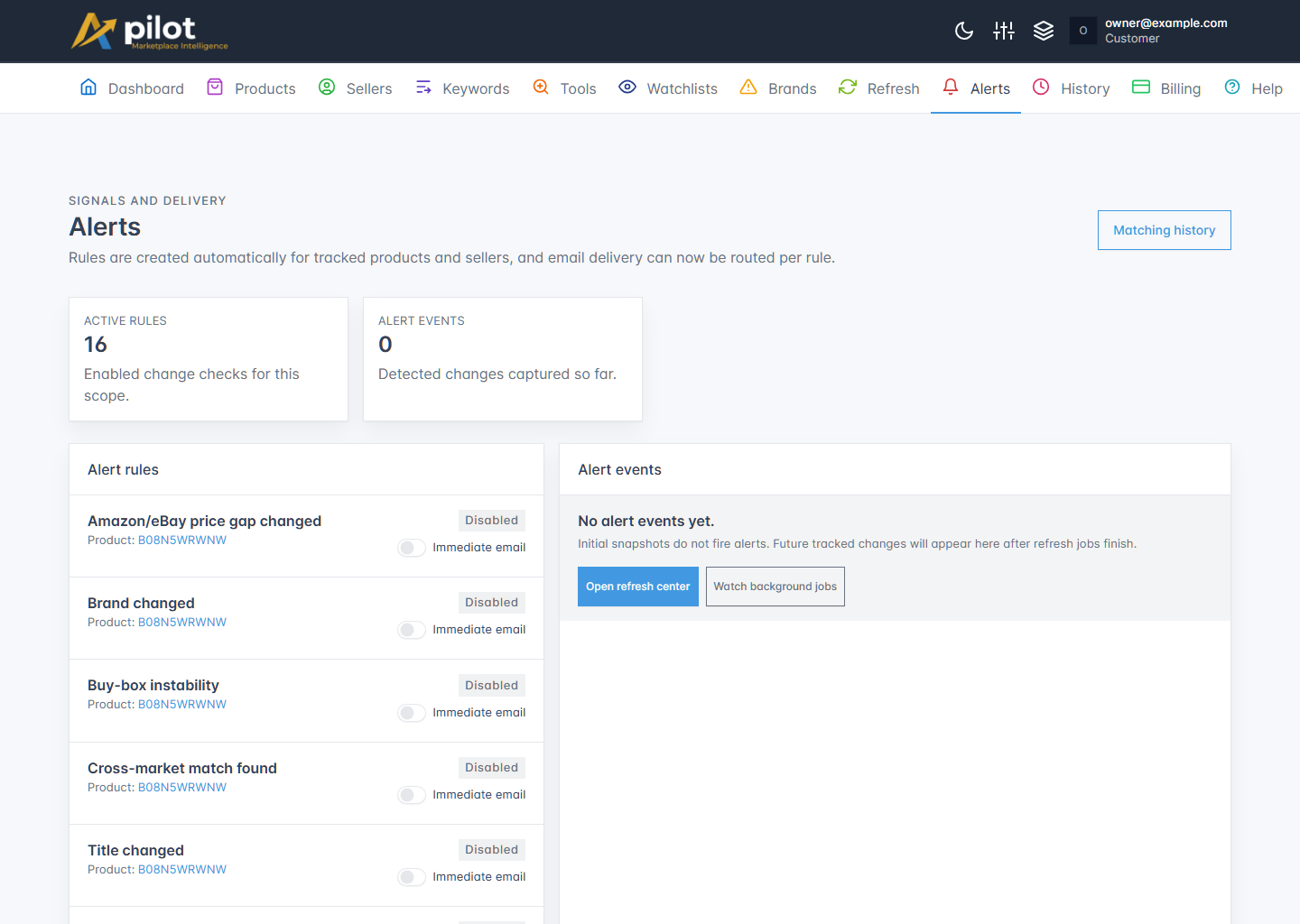
Task: Click the Brands warning triangle icon
Action: [x=748, y=88]
